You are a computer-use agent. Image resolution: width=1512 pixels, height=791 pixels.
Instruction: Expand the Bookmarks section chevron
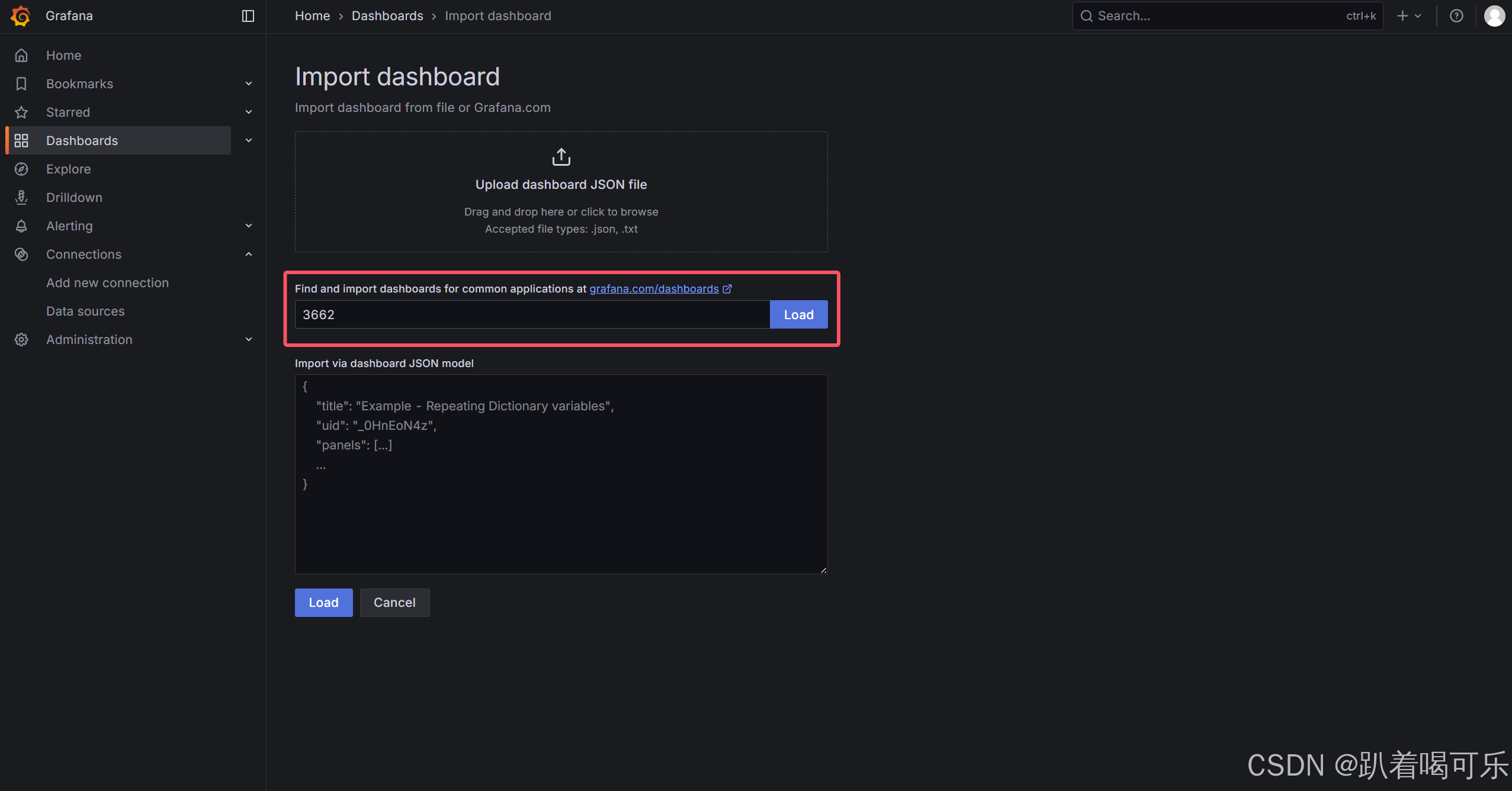tap(249, 83)
